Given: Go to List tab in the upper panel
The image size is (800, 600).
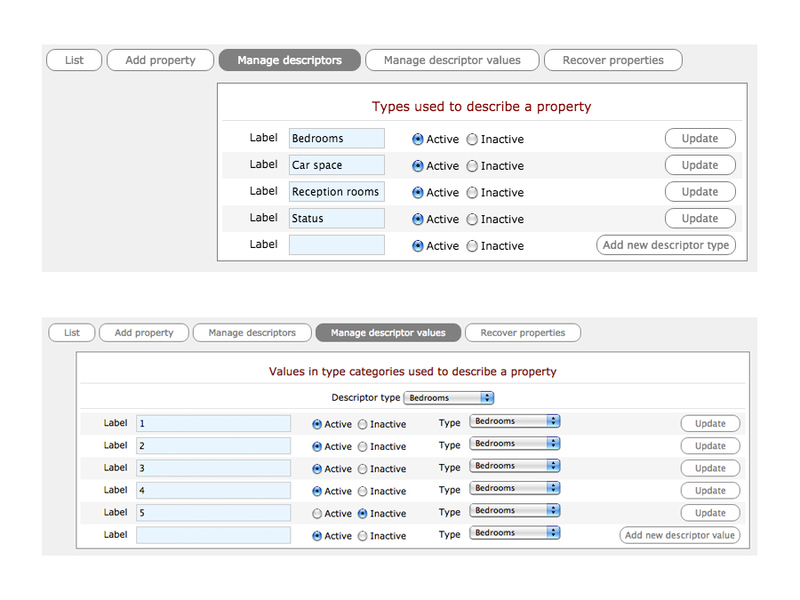Looking at the screenshot, I should (74, 60).
